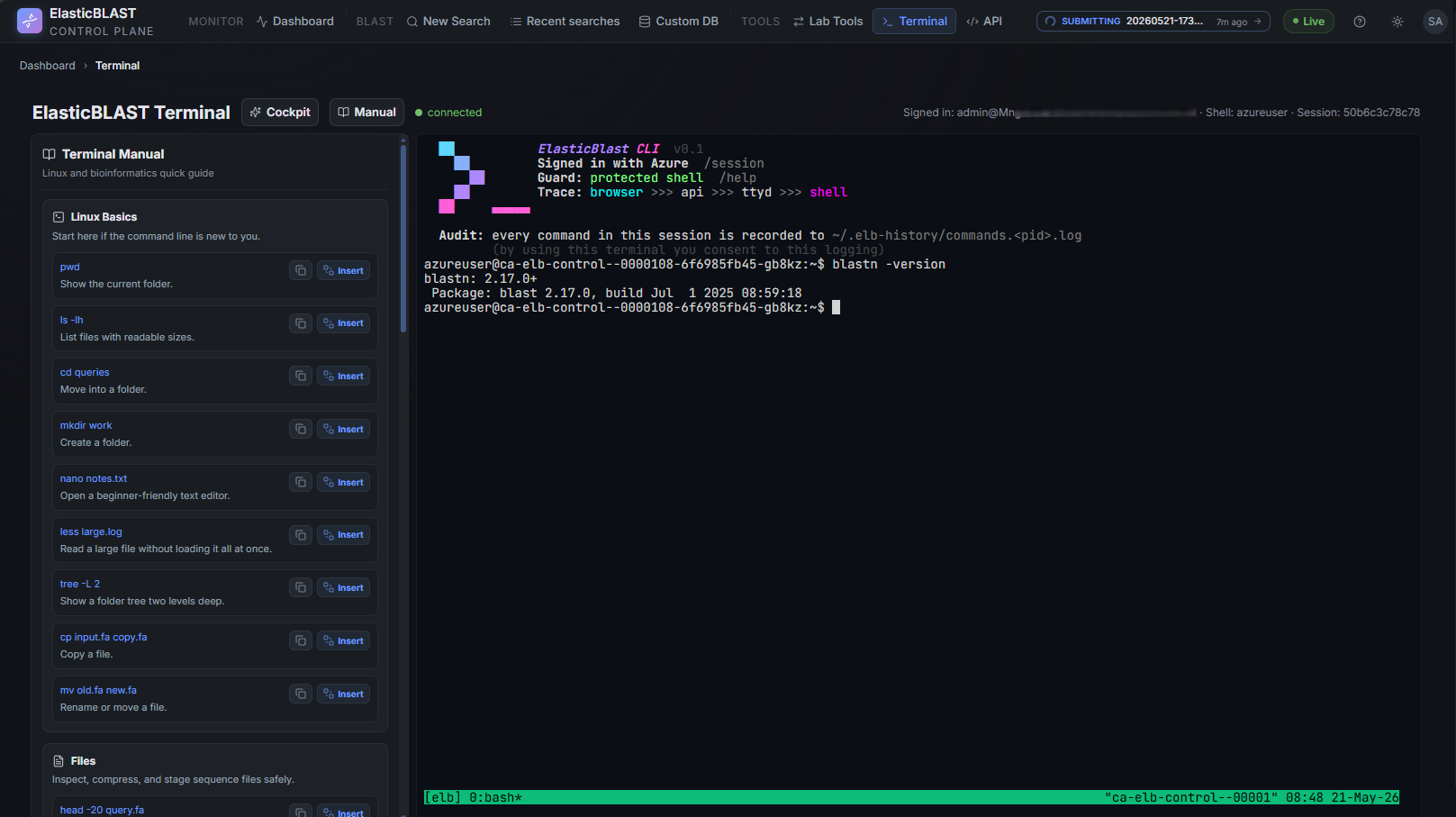Open the Cockpit panel
The image size is (1456, 817).
click(280, 113)
